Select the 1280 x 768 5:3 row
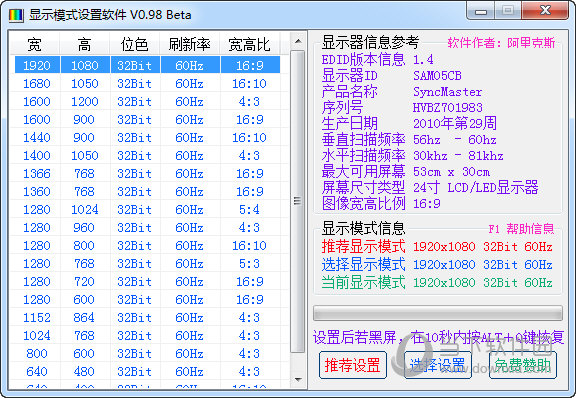This screenshot has width=576, height=398. [147, 263]
